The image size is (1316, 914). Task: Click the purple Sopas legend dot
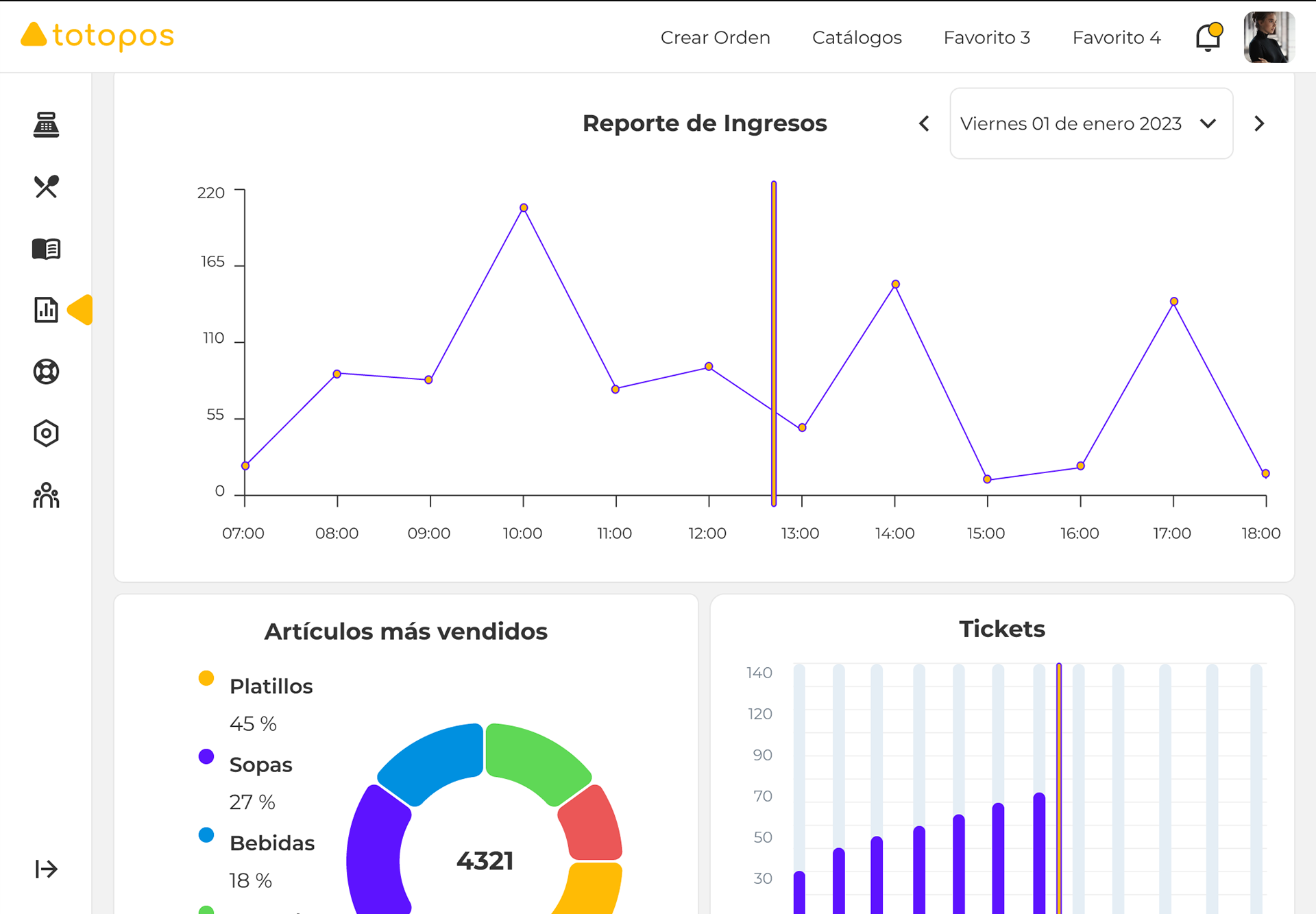[206, 756]
